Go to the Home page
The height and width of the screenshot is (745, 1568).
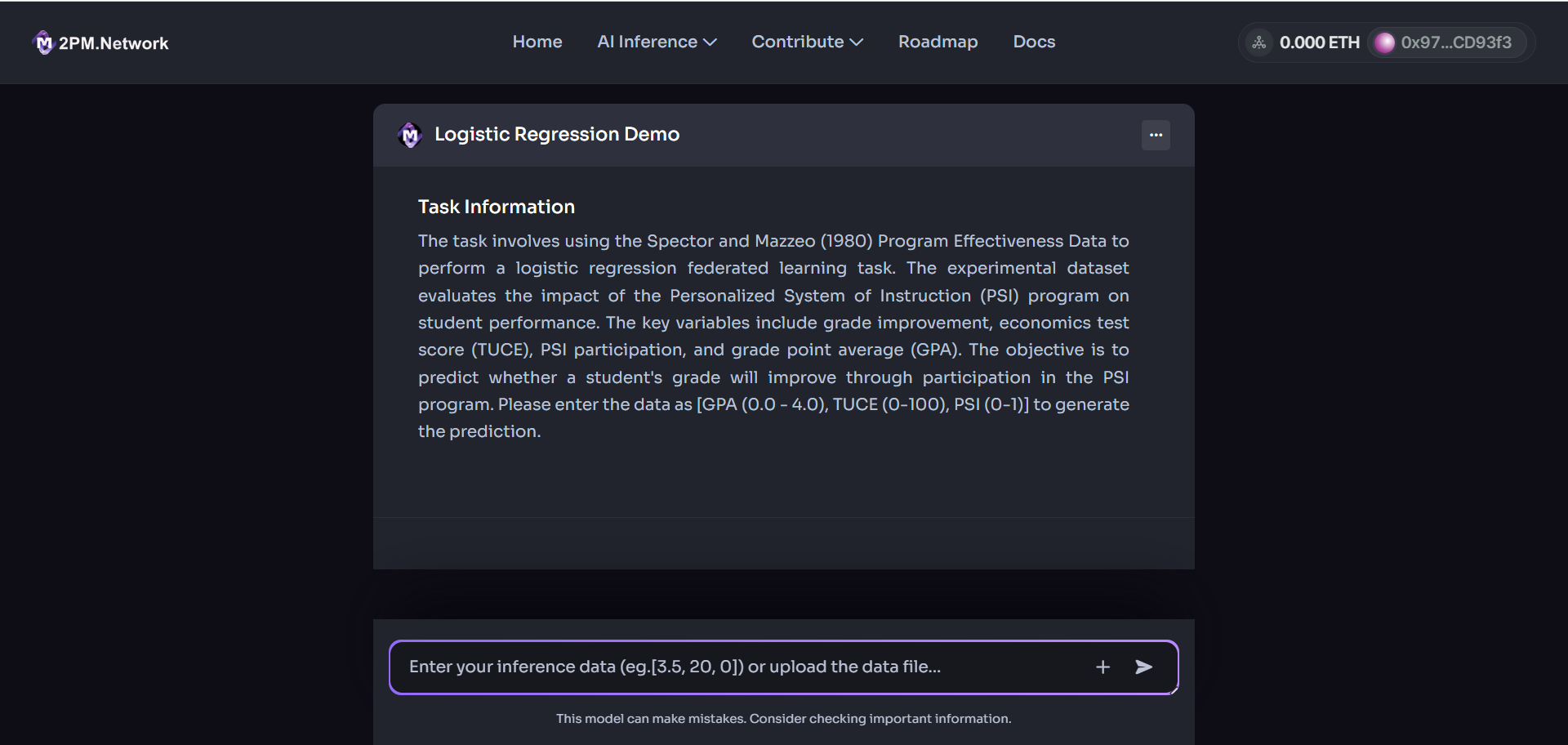pyautogui.click(x=537, y=42)
